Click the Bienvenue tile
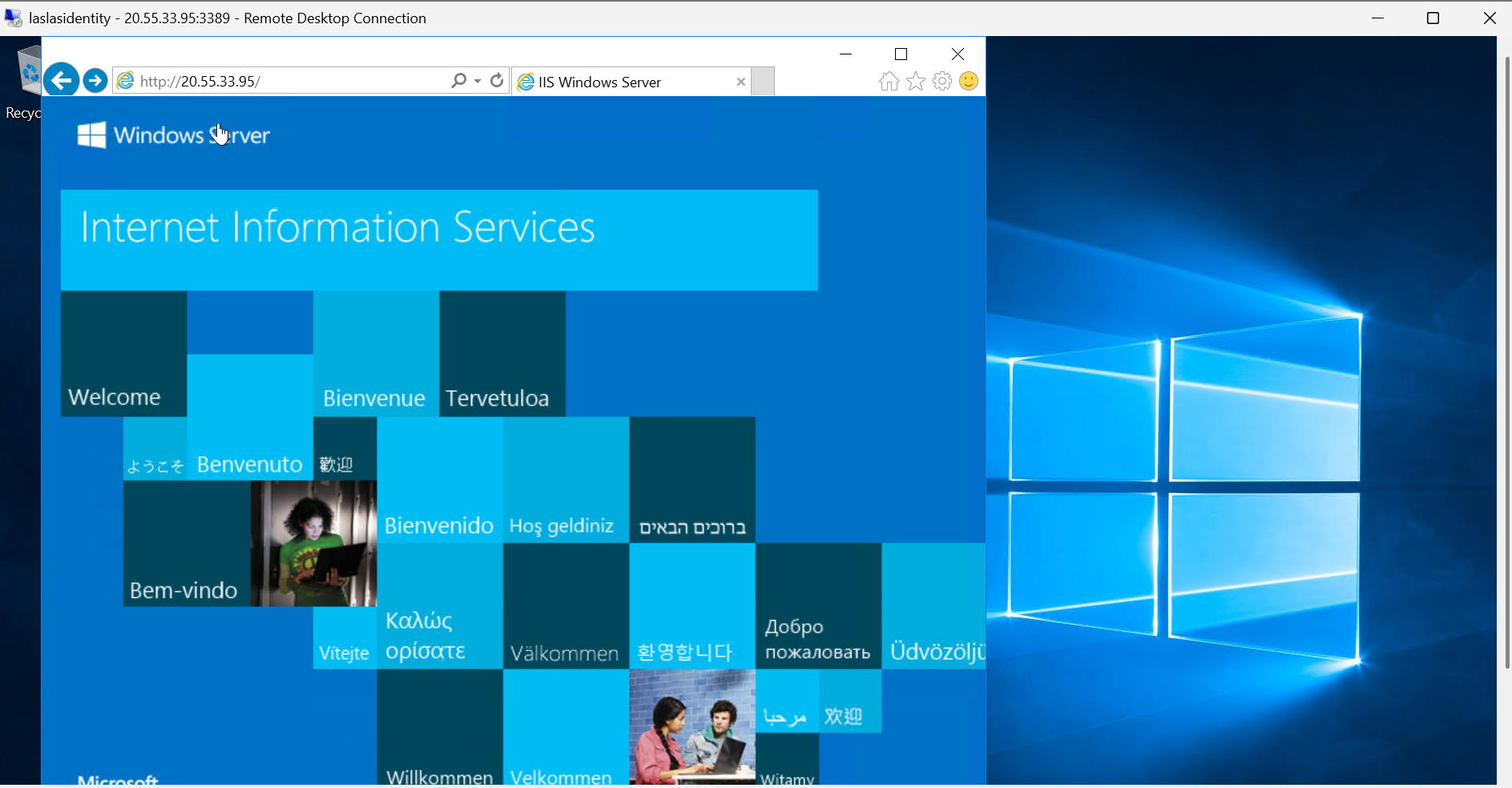1512x788 pixels. (376, 353)
